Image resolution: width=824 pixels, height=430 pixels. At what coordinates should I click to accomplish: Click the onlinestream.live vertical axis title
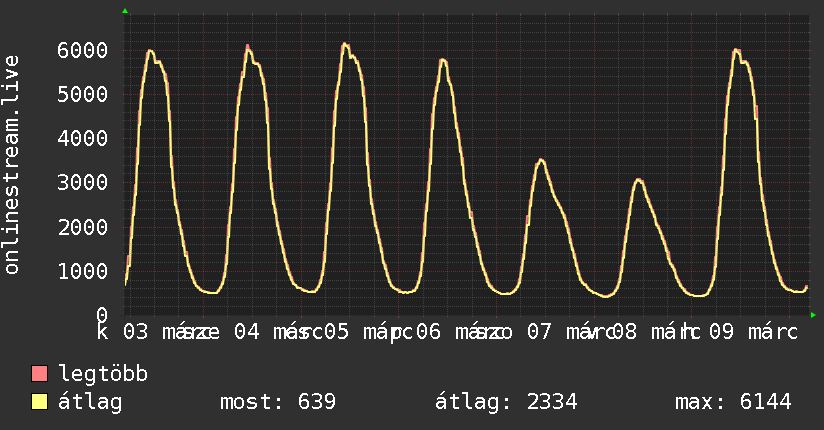click(11, 165)
